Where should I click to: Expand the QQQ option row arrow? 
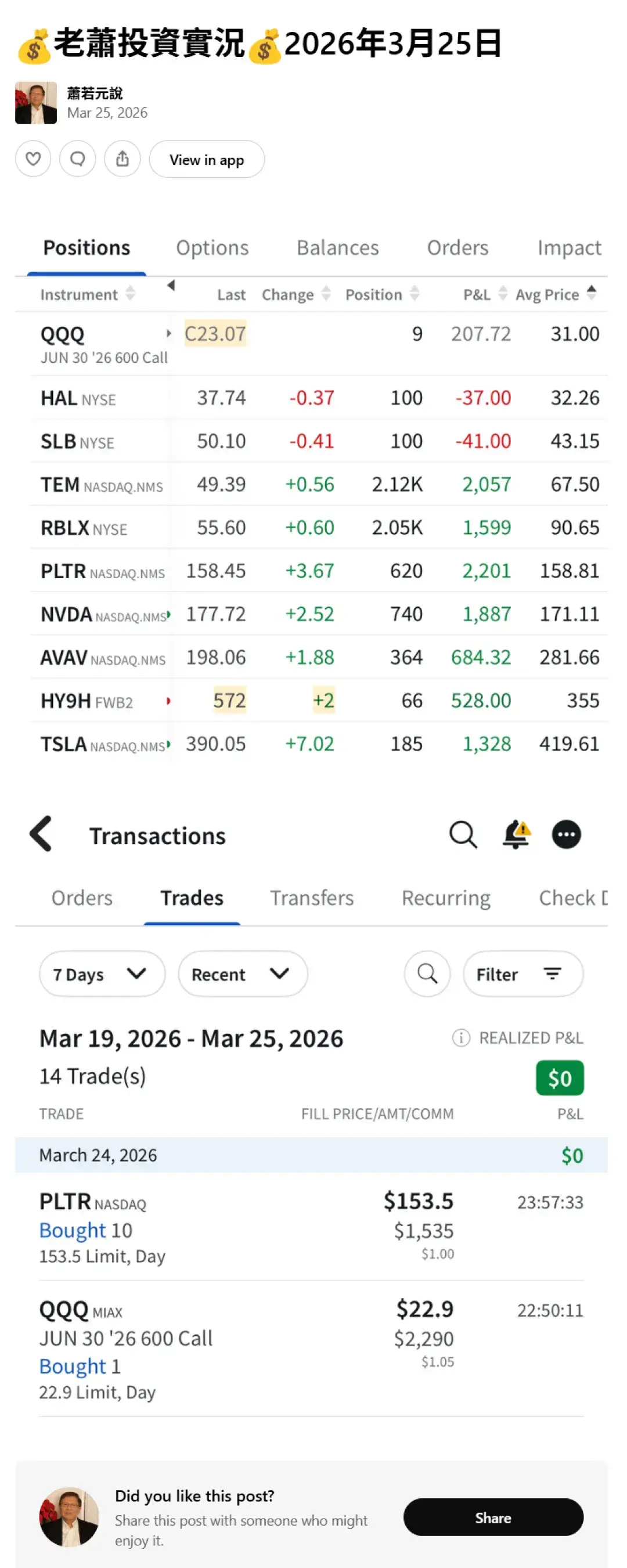[x=168, y=334]
